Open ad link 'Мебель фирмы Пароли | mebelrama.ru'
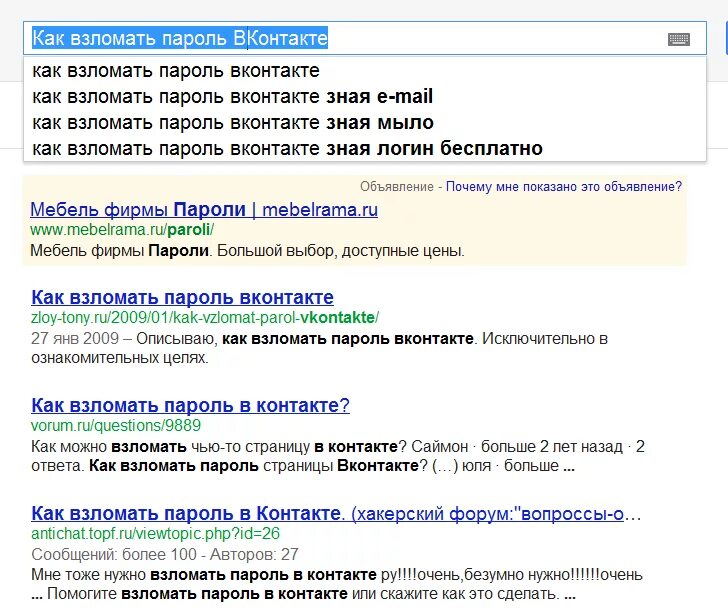 pyautogui.click(x=204, y=210)
